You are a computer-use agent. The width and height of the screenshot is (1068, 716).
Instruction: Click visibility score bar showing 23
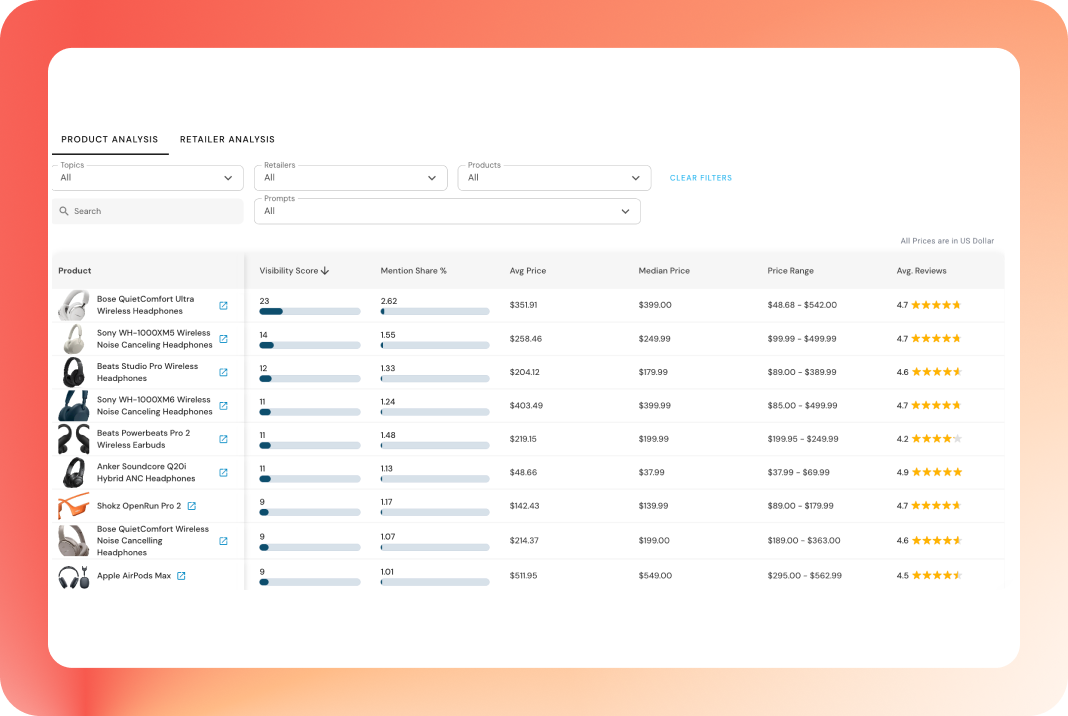point(310,311)
